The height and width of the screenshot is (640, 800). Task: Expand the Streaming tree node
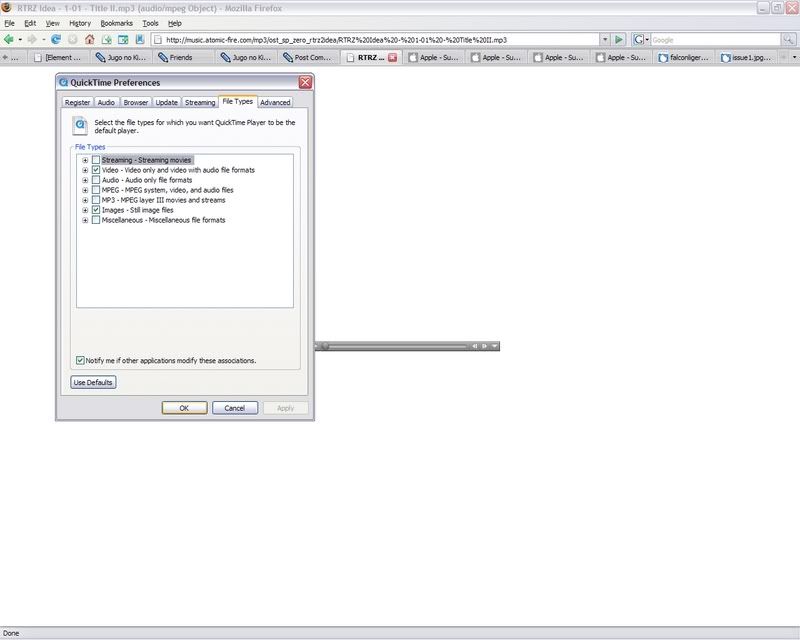[x=85, y=160]
